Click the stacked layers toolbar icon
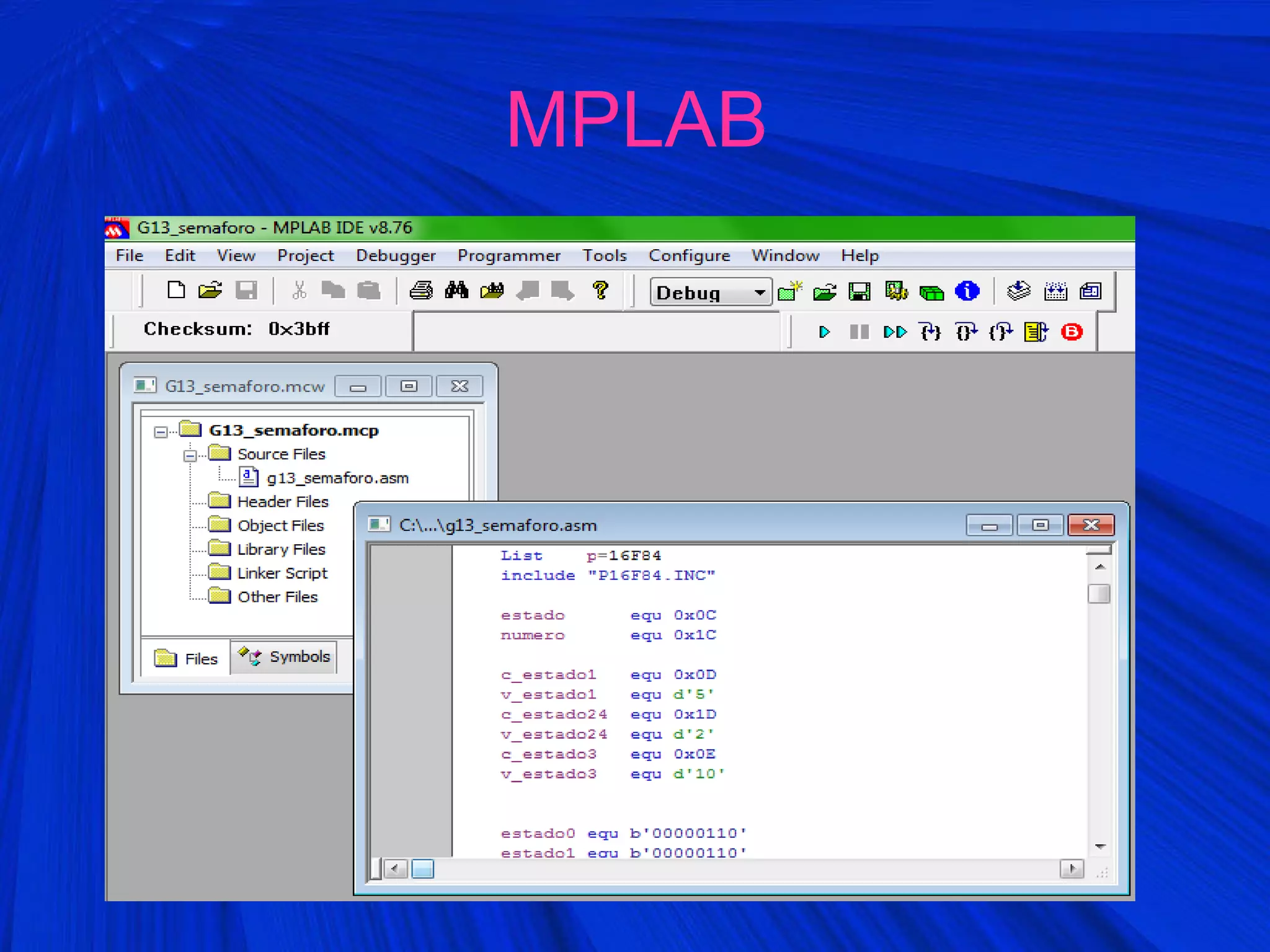Viewport: 1270px width, 952px height. click(x=1019, y=290)
